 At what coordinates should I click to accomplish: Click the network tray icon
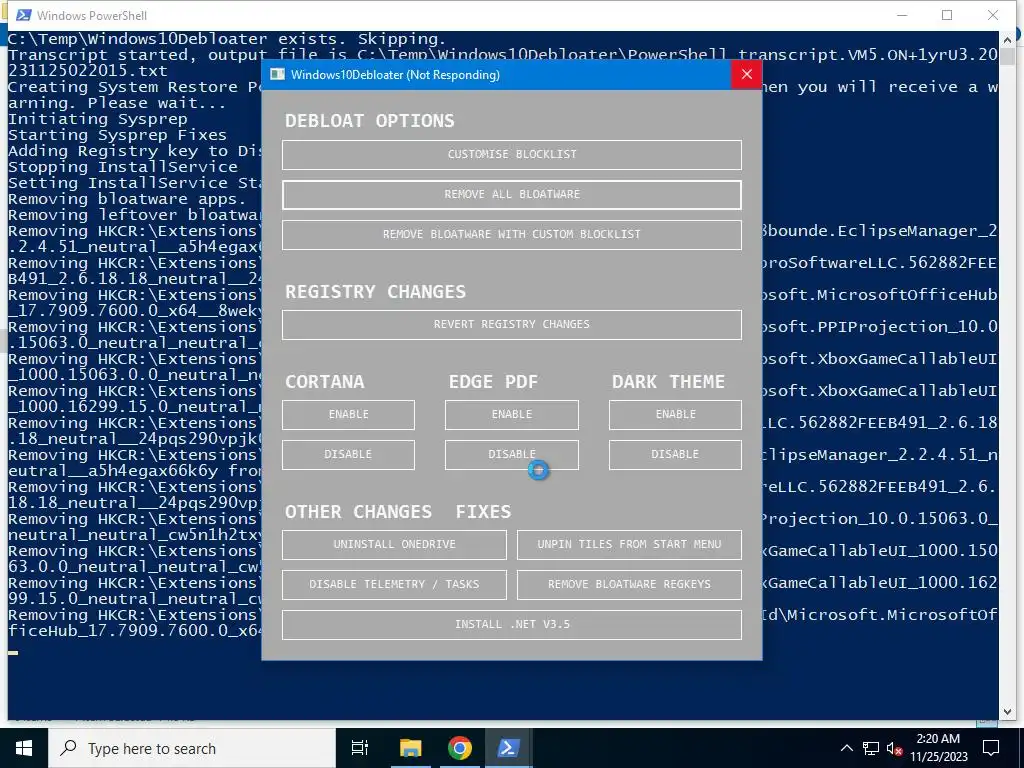pyautogui.click(x=871, y=748)
